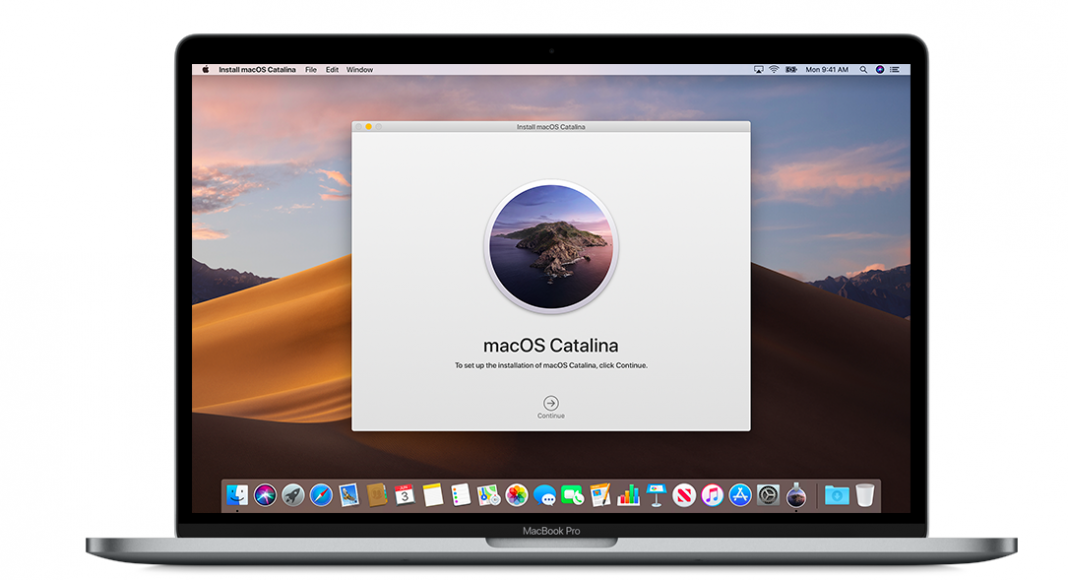This screenshot has height=580, width=1068.
Task: Open FaceTime icon in the Dock
Action: 572,495
